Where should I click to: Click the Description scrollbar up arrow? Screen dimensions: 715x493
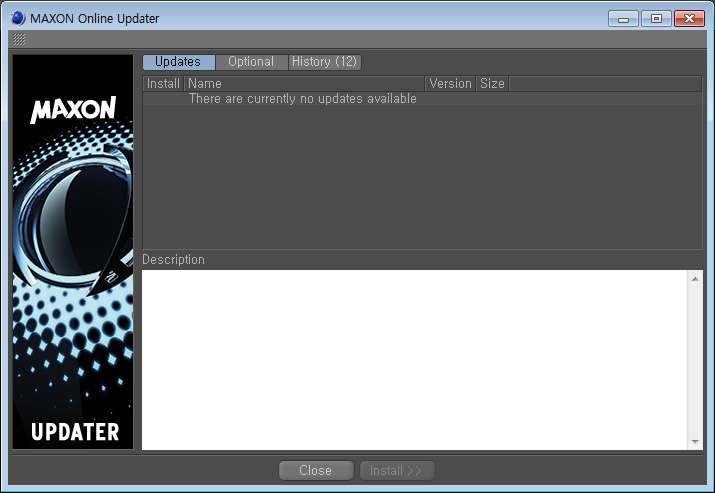pos(695,279)
